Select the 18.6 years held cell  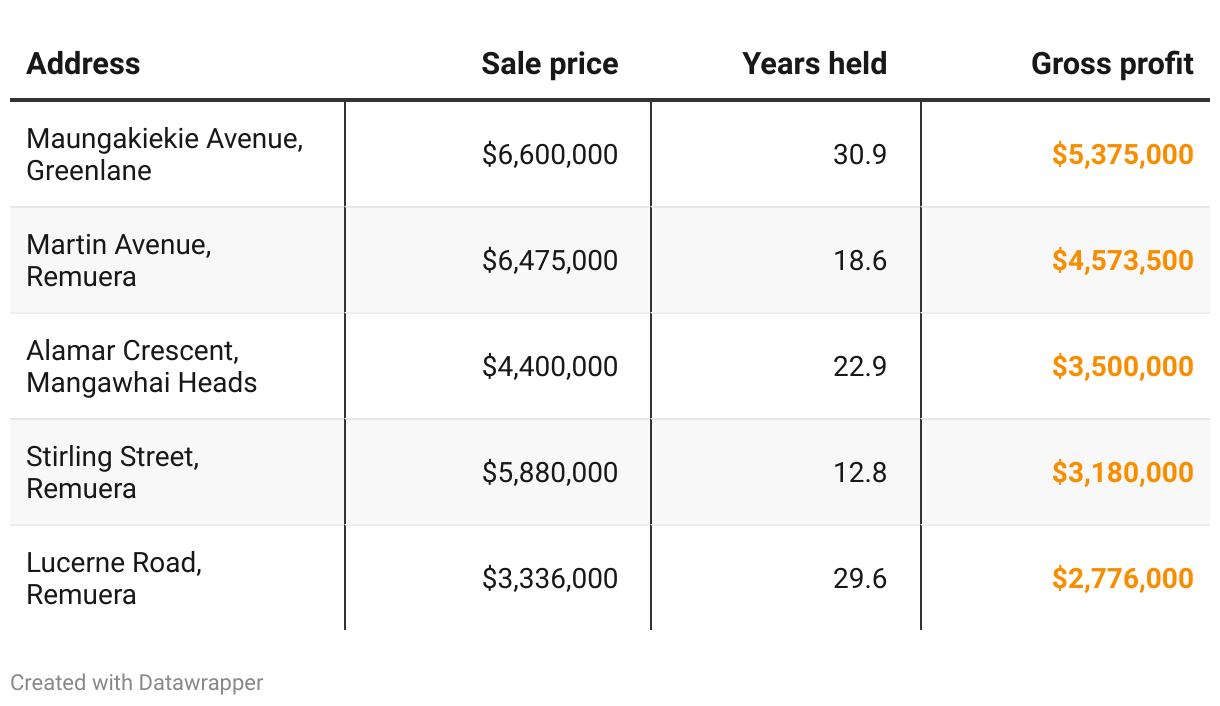tap(860, 260)
